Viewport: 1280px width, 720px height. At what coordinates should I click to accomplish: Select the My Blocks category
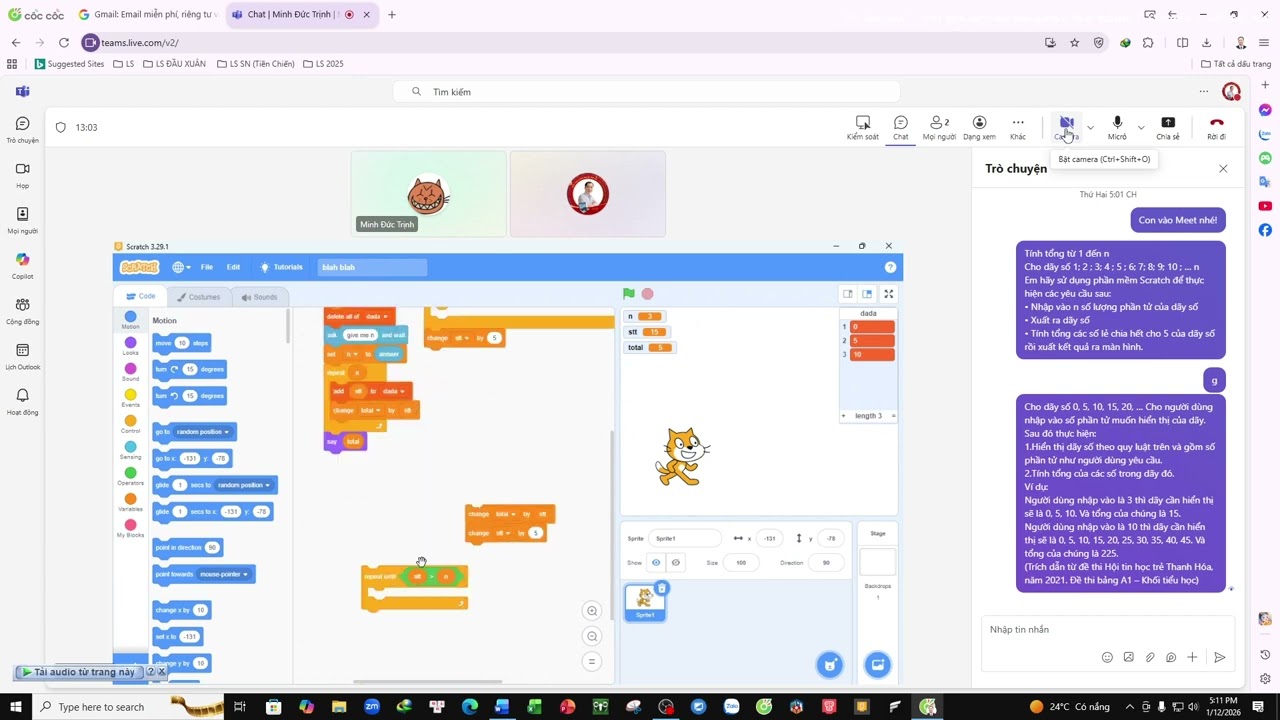(x=130, y=528)
